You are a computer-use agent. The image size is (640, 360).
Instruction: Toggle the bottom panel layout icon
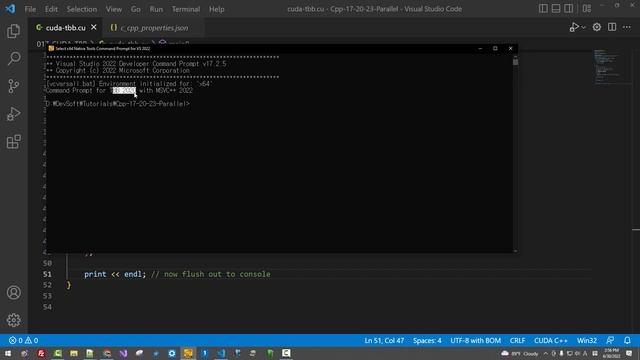pyautogui.click(x=556, y=9)
